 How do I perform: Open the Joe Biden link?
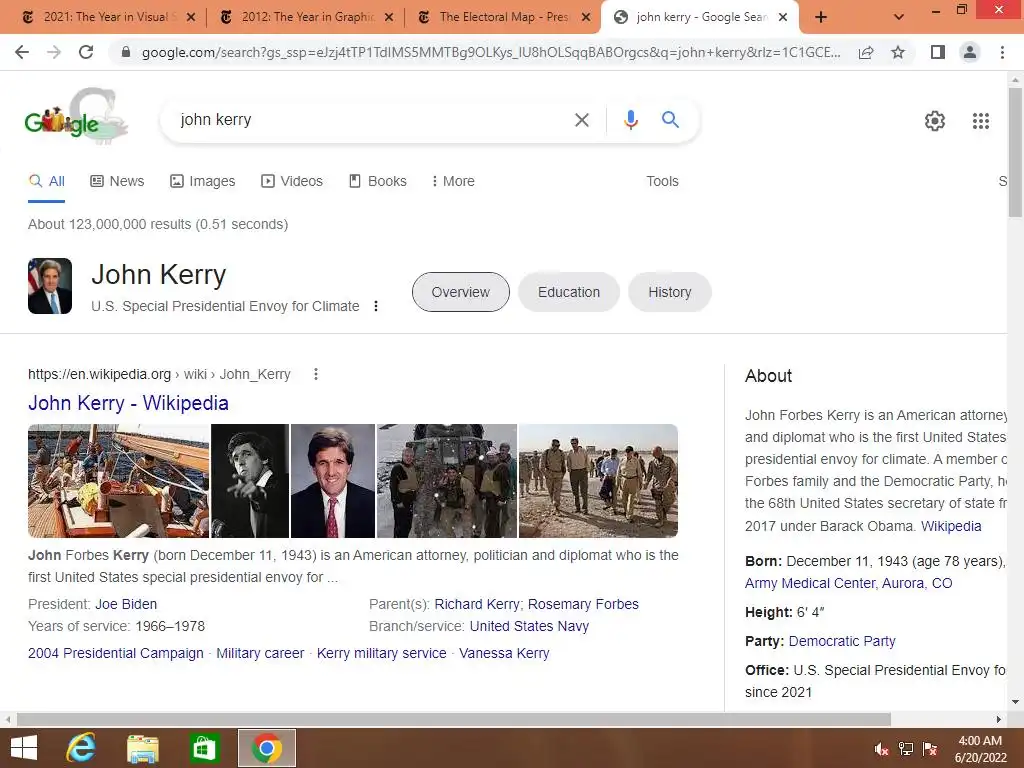click(x=126, y=604)
